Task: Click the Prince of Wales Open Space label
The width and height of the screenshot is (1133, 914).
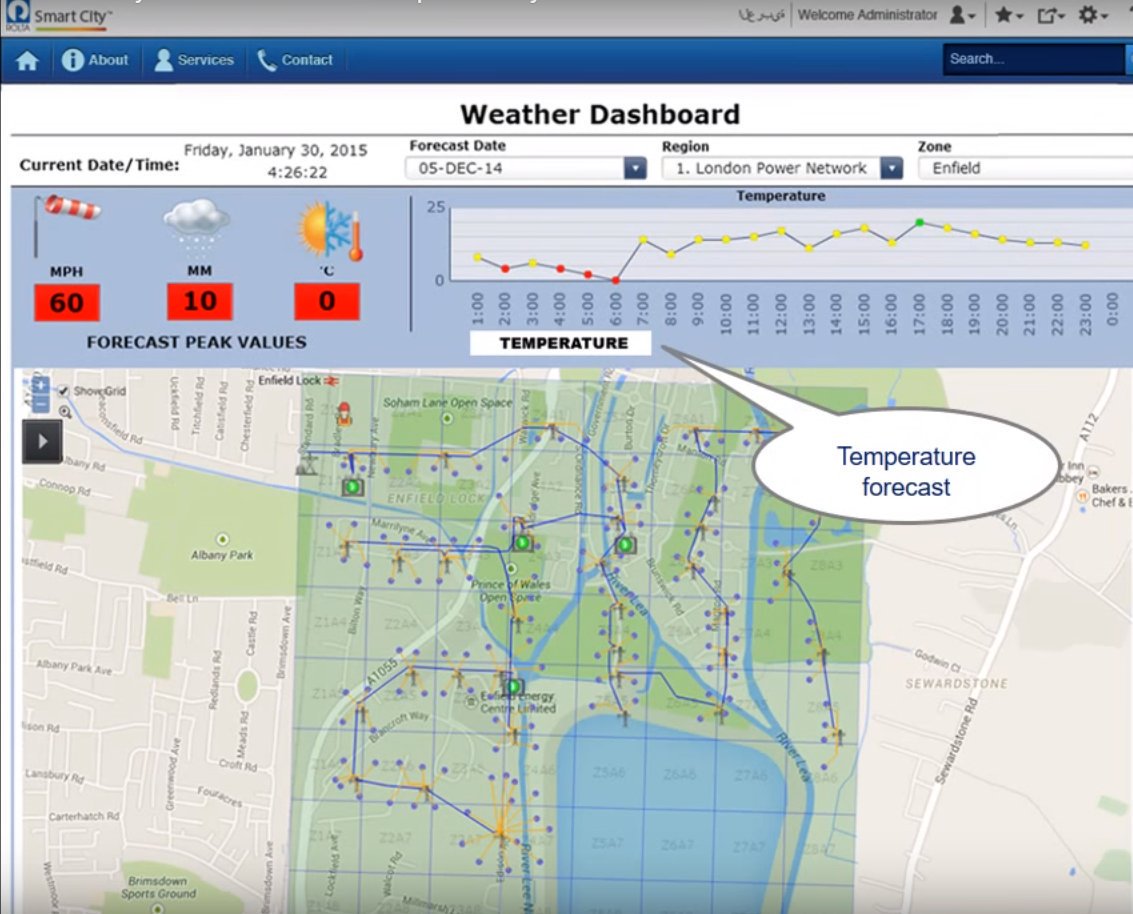Action: [511, 590]
